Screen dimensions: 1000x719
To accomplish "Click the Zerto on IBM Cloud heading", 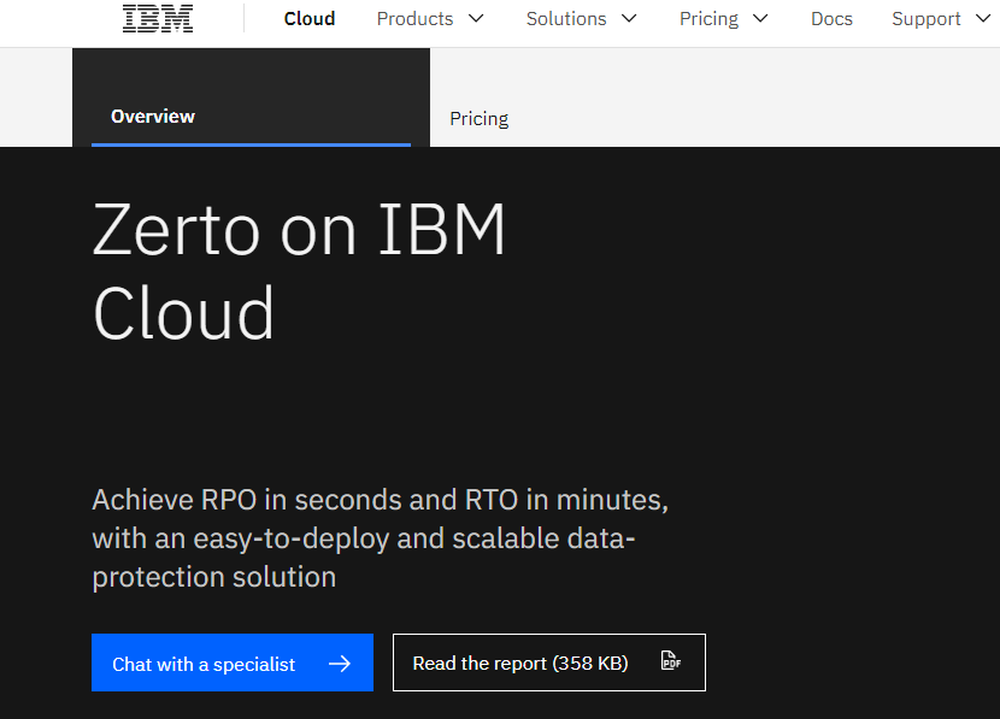I will click(299, 271).
